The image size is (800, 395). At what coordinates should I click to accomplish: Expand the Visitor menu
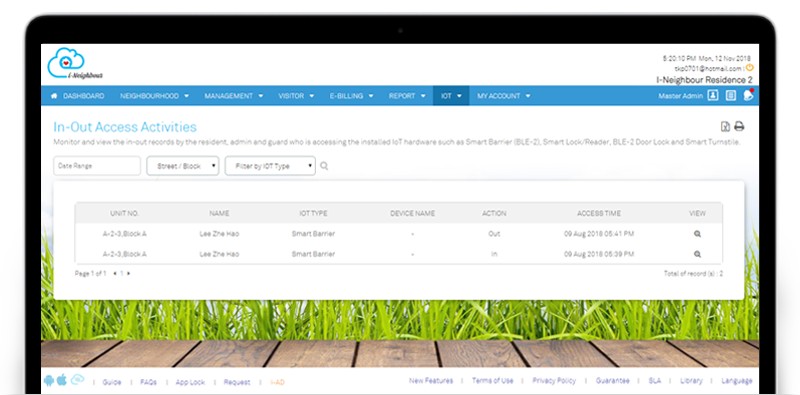296,96
